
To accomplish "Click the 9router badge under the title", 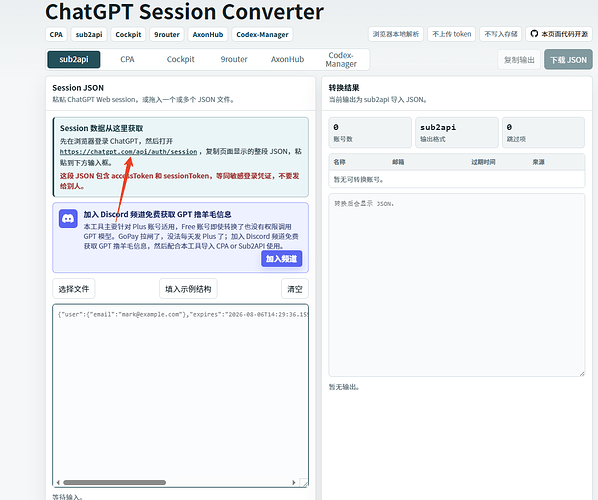I will pyautogui.click(x=167, y=34).
